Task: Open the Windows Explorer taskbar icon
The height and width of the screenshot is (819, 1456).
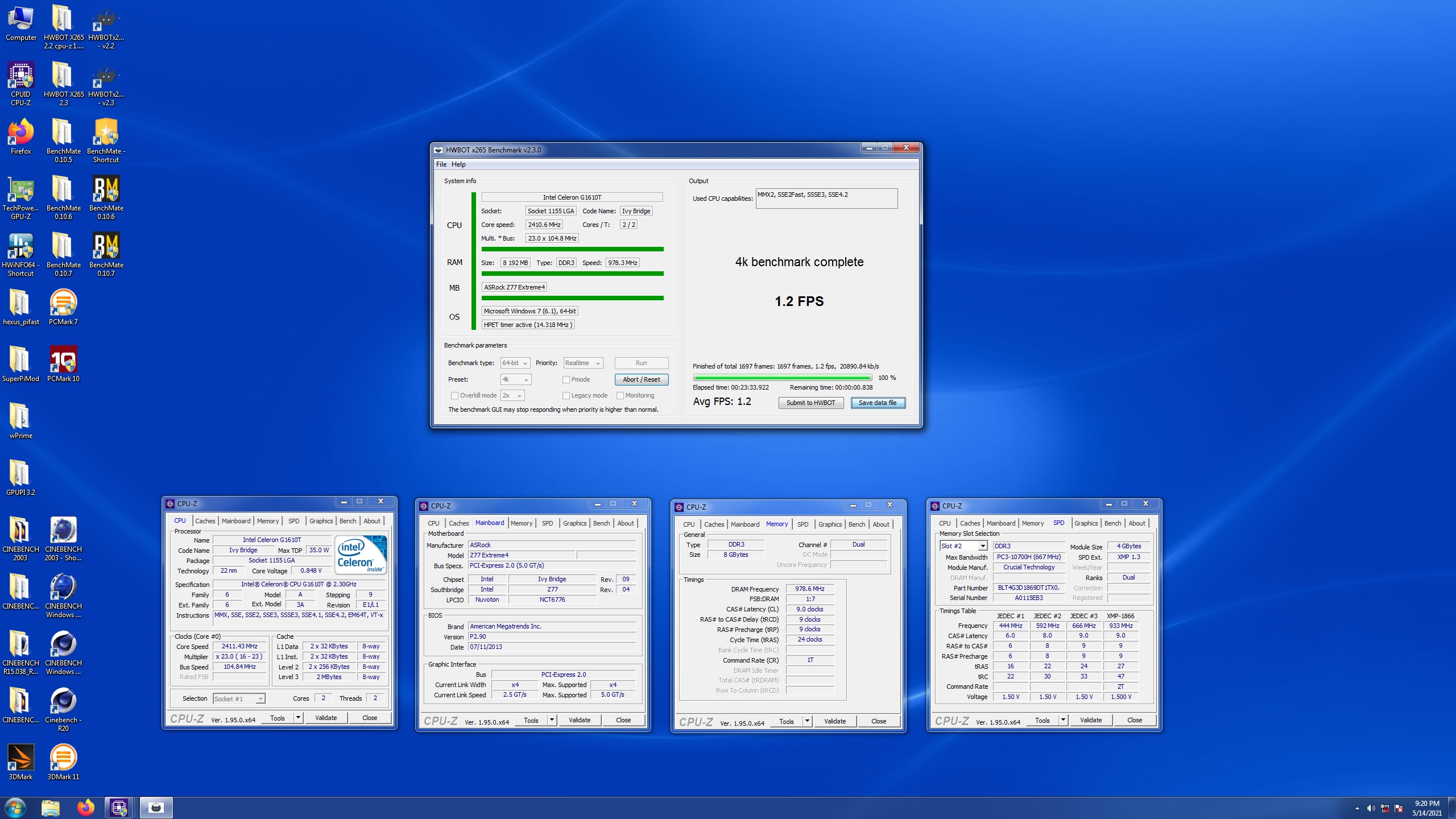Action: 51,808
